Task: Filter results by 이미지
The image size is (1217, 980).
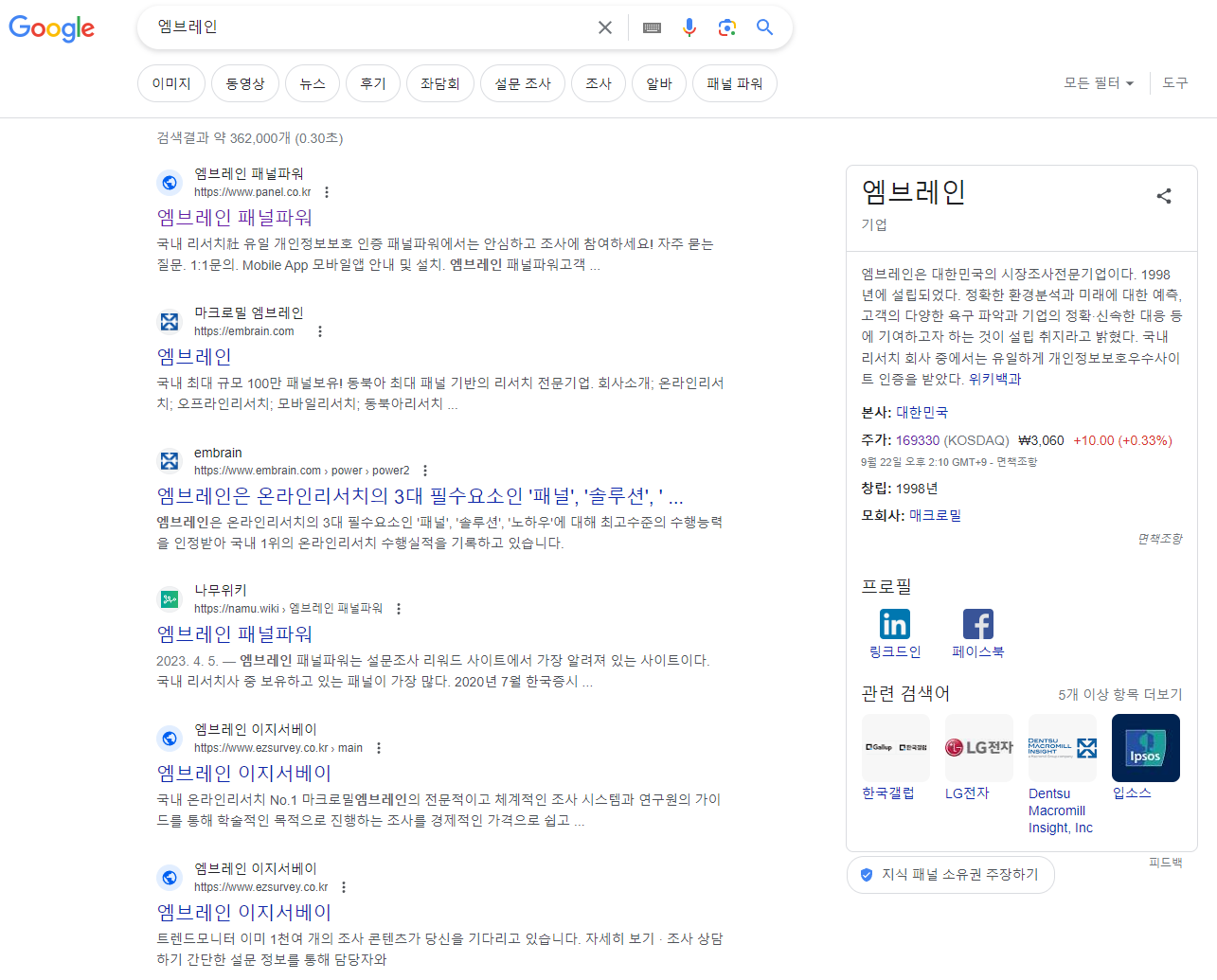Action: (x=171, y=83)
